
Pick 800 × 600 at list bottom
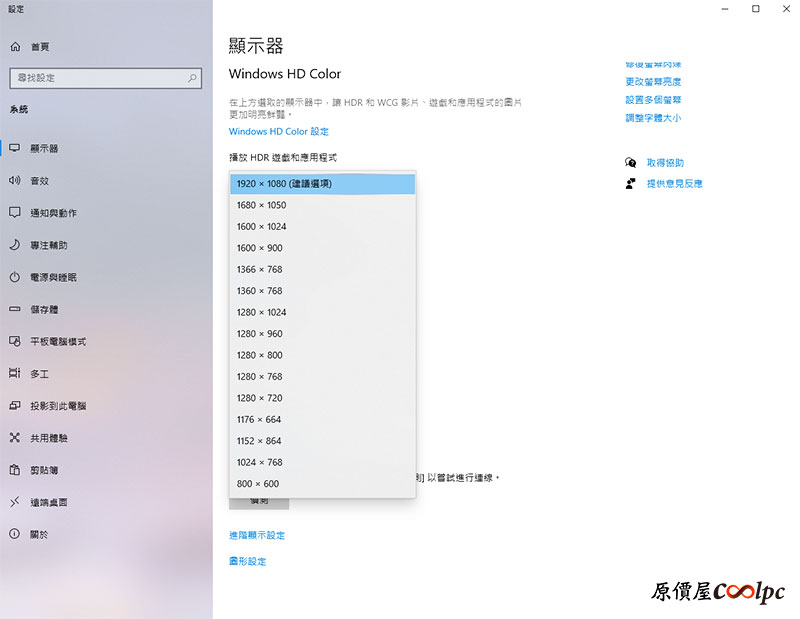click(x=322, y=484)
